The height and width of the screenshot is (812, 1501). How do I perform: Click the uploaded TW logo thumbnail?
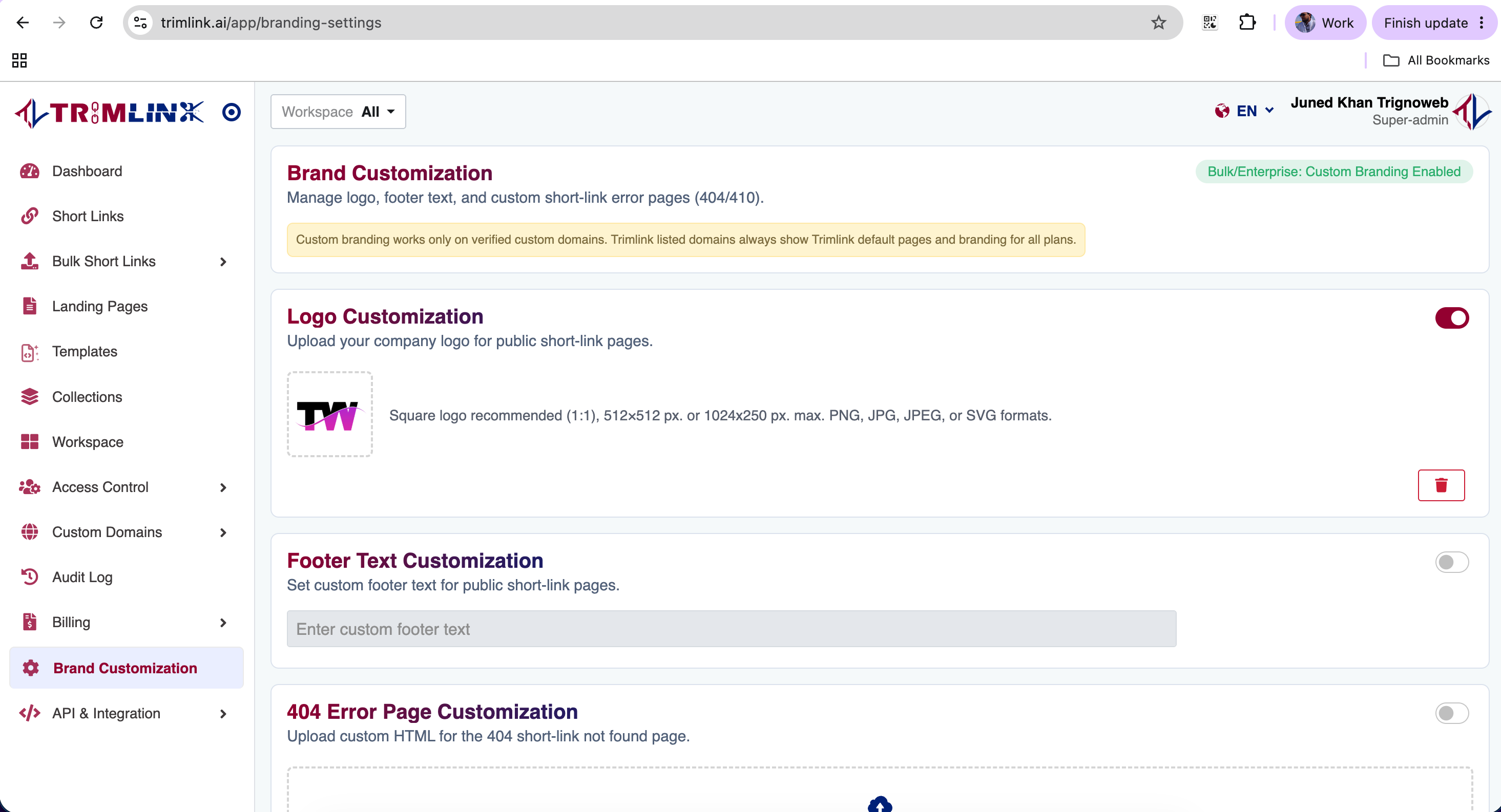pos(330,414)
